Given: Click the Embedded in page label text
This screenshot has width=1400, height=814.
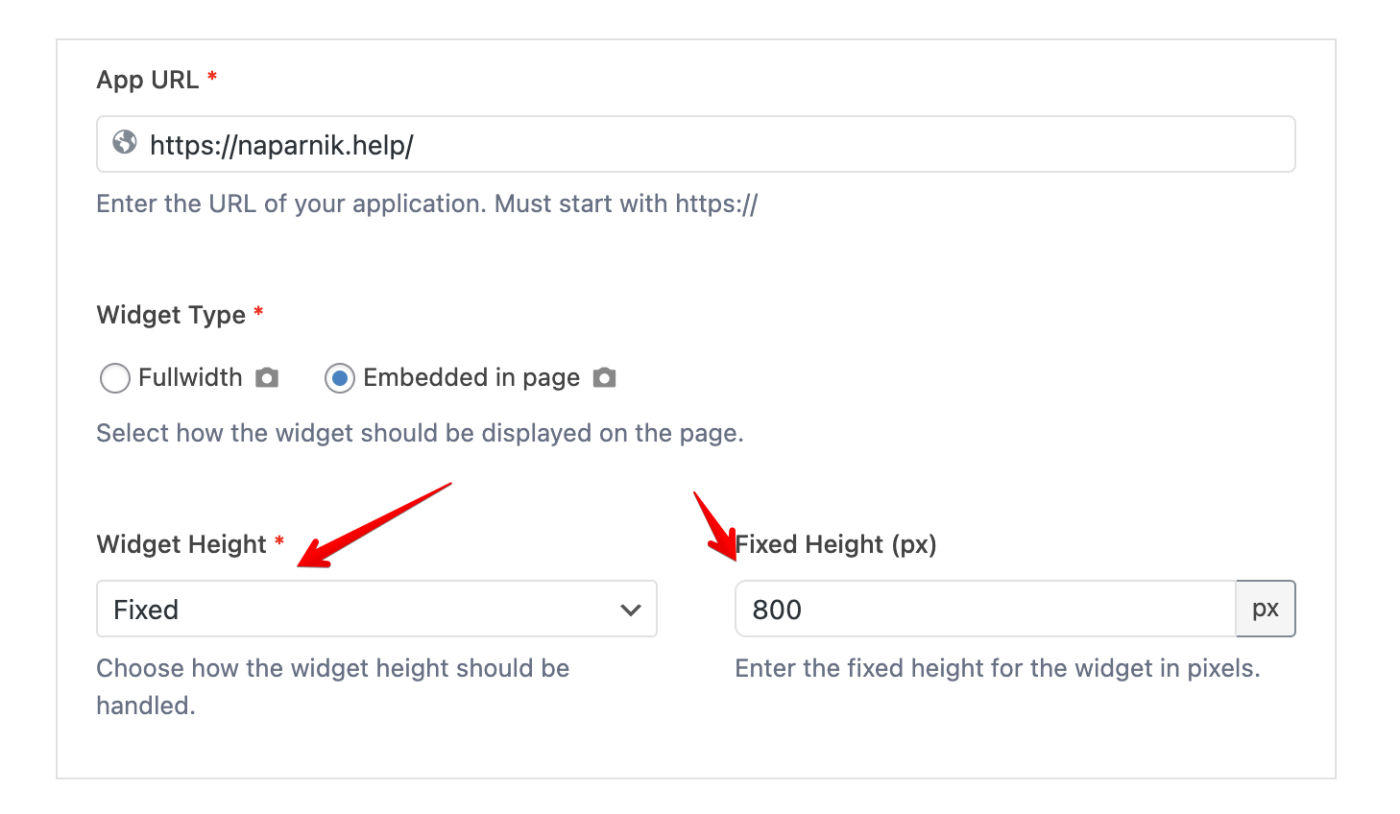Looking at the screenshot, I should tap(471, 378).
